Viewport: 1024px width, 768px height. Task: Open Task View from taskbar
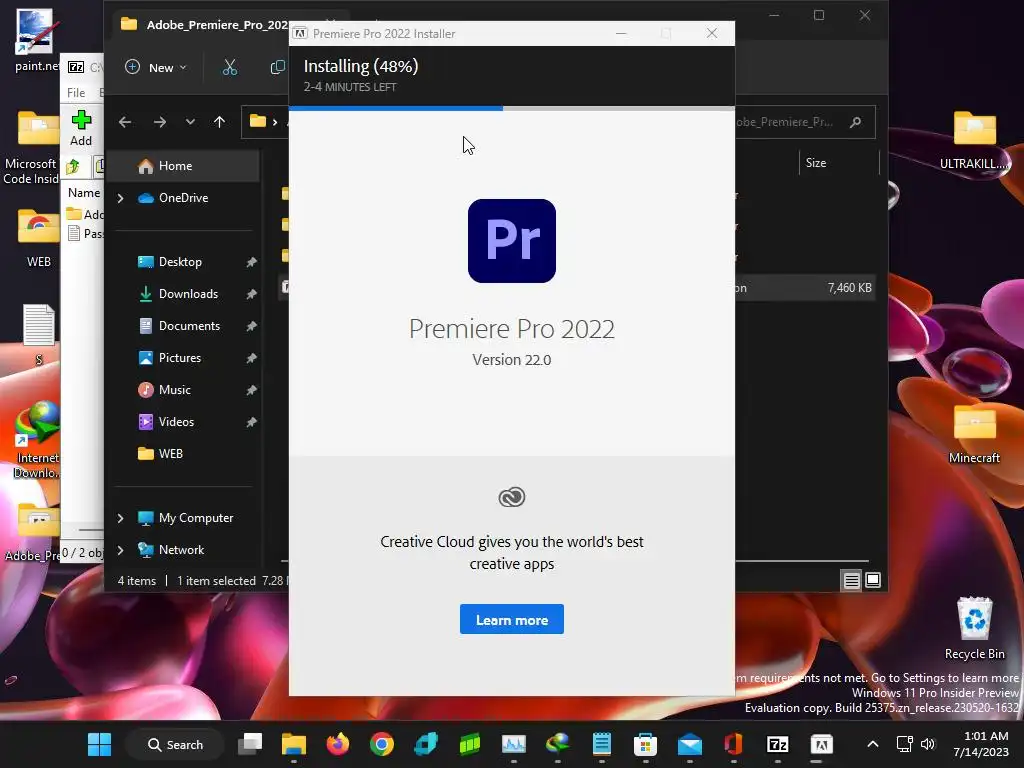point(250,744)
